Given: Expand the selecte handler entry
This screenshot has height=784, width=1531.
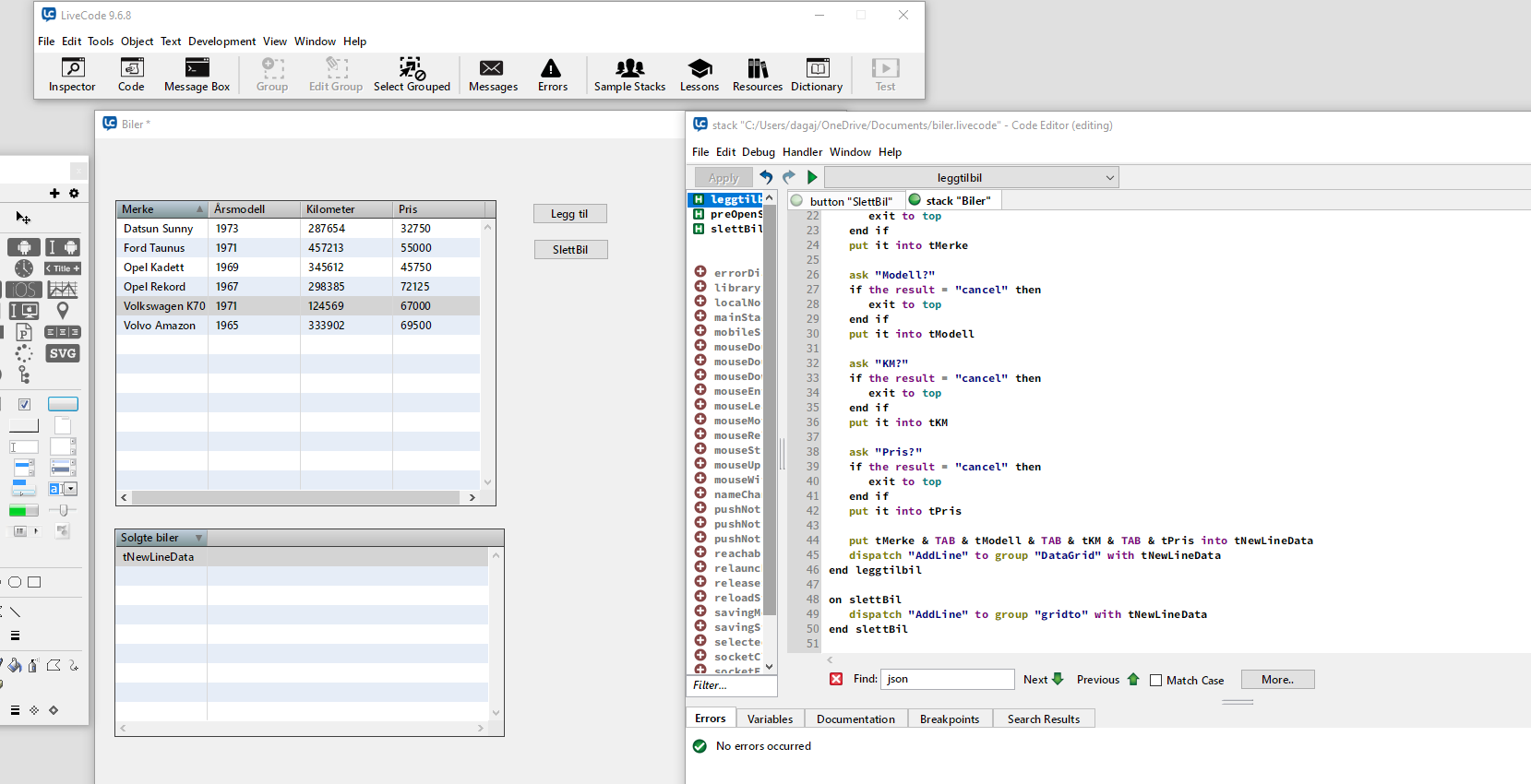Looking at the screenshot, I should point(700,641).
